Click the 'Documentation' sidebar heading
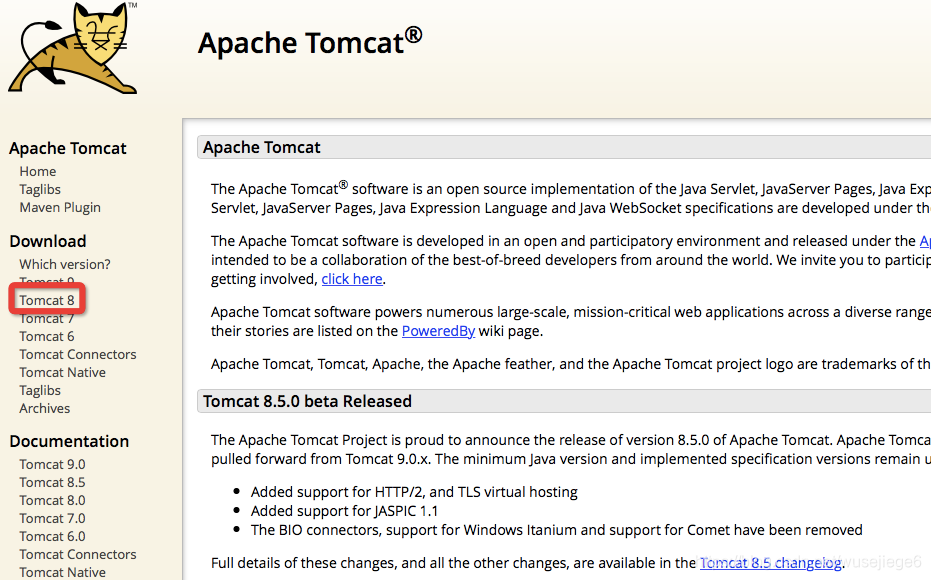 (69, 441)
